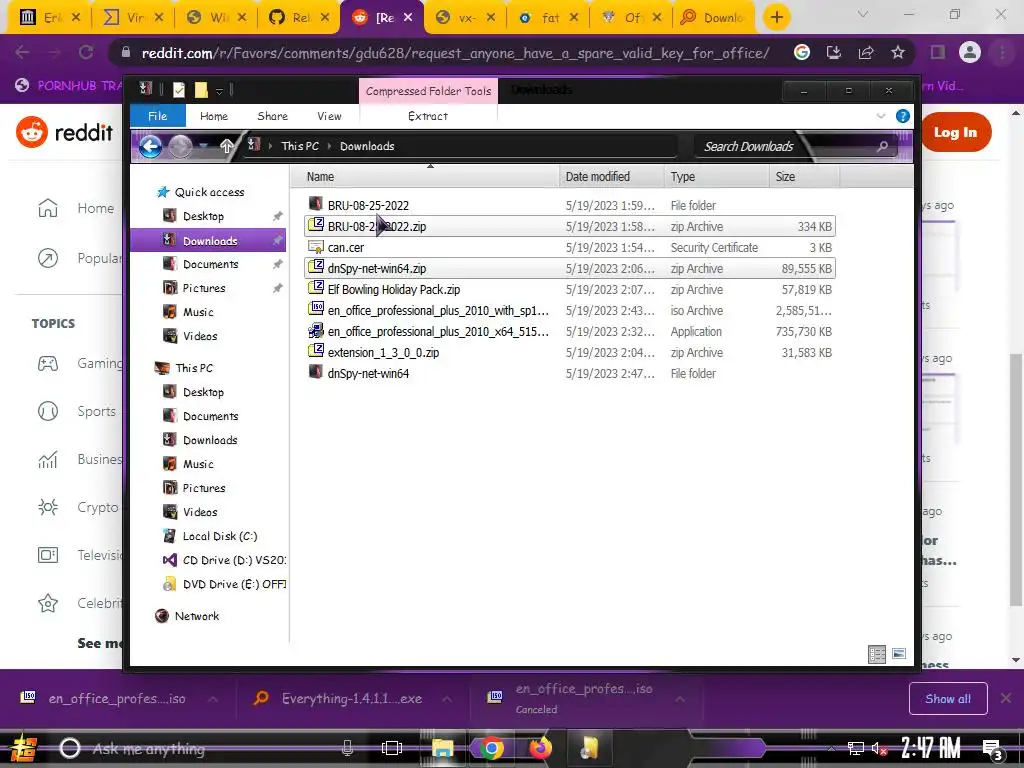Open Firefox from the taskbar
1024x768 pixels.
[540, 748]
